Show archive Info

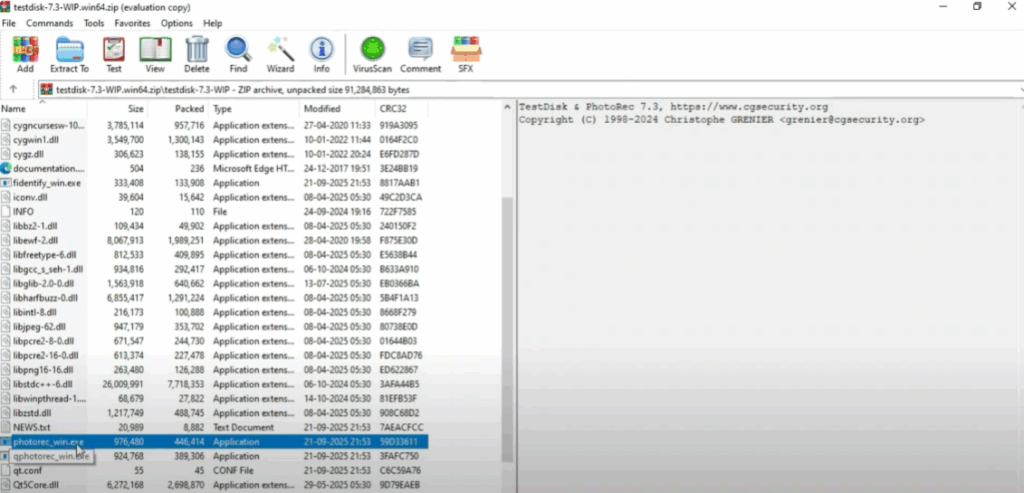[321, 53]
